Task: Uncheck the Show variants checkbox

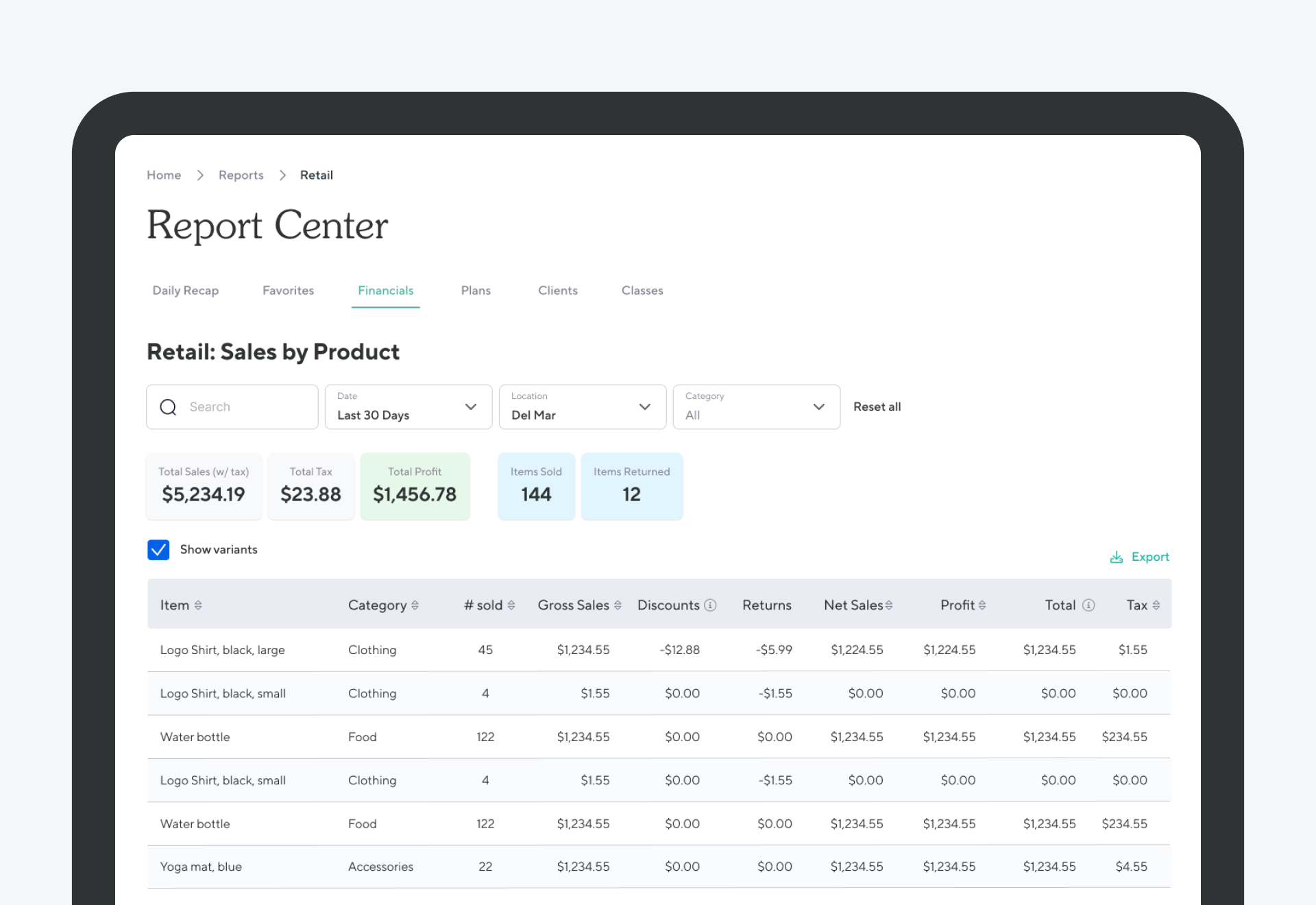Action: click(x=158, y=550)
